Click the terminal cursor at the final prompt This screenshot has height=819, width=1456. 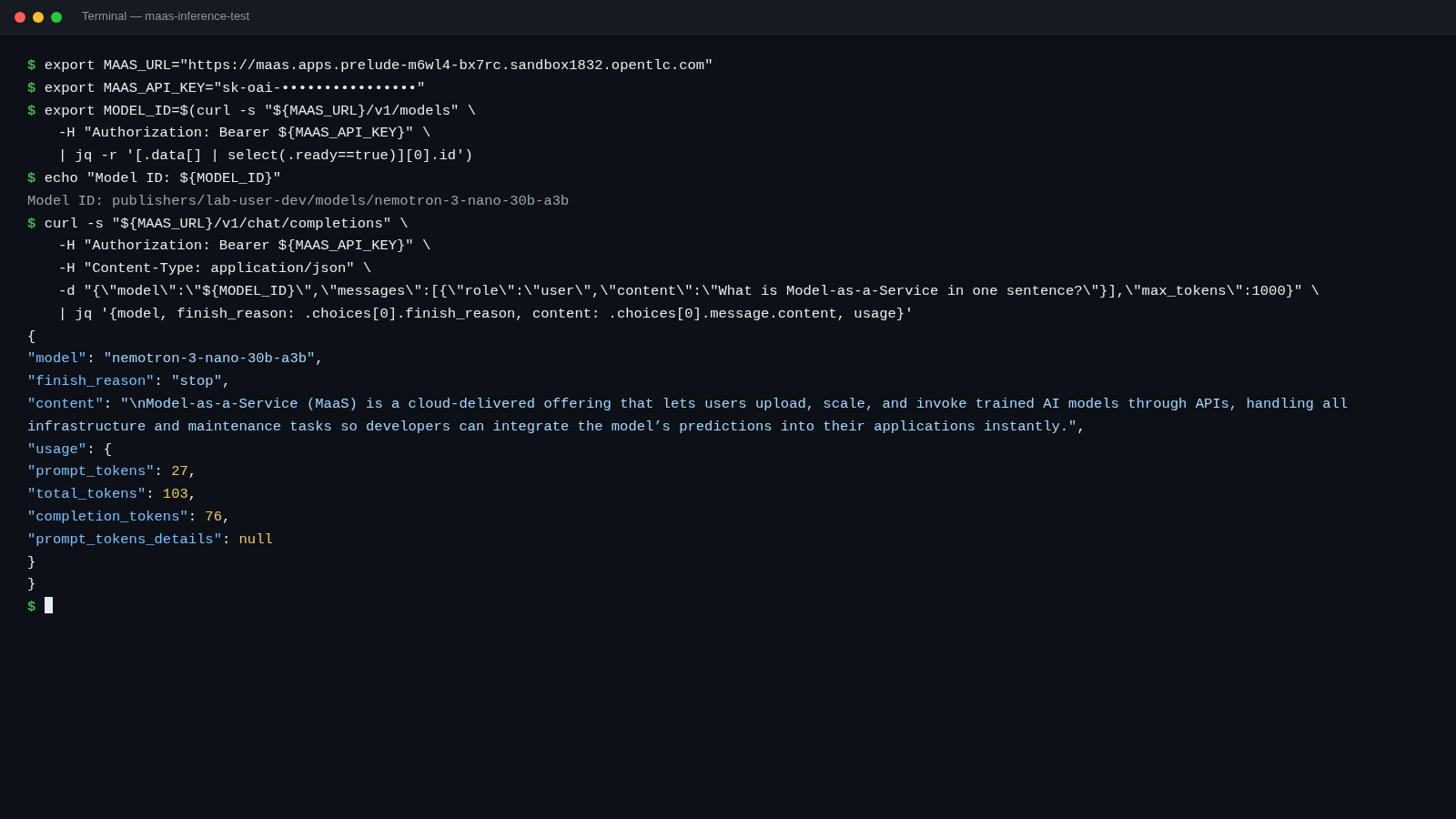pyautogui.click(x=49, y=605)
